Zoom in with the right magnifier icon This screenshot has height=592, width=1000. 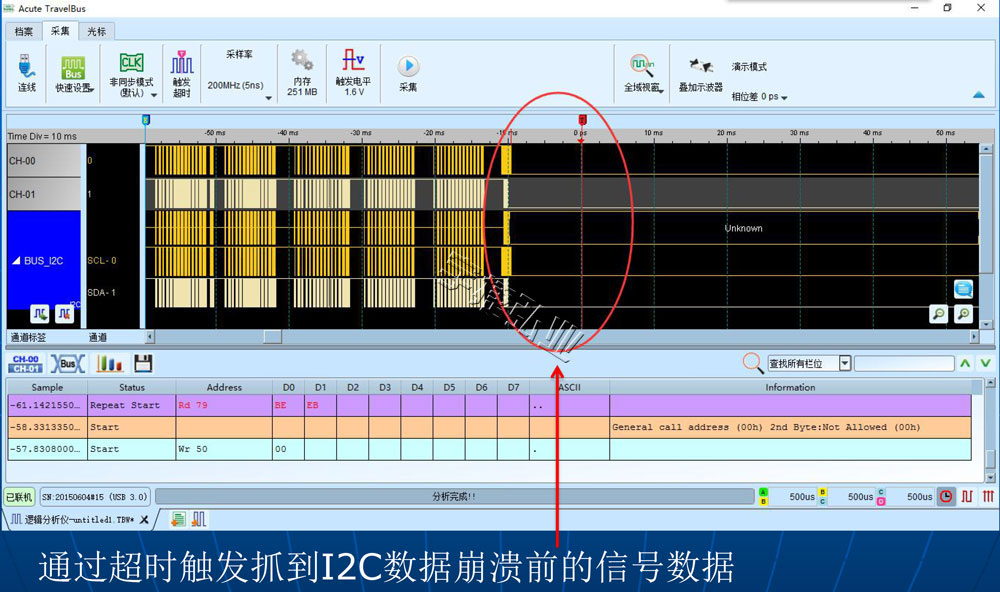(964, 314)
